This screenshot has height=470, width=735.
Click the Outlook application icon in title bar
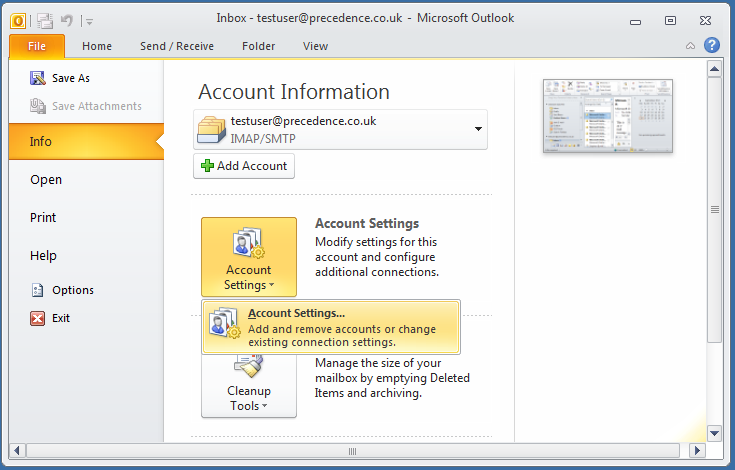18,21
